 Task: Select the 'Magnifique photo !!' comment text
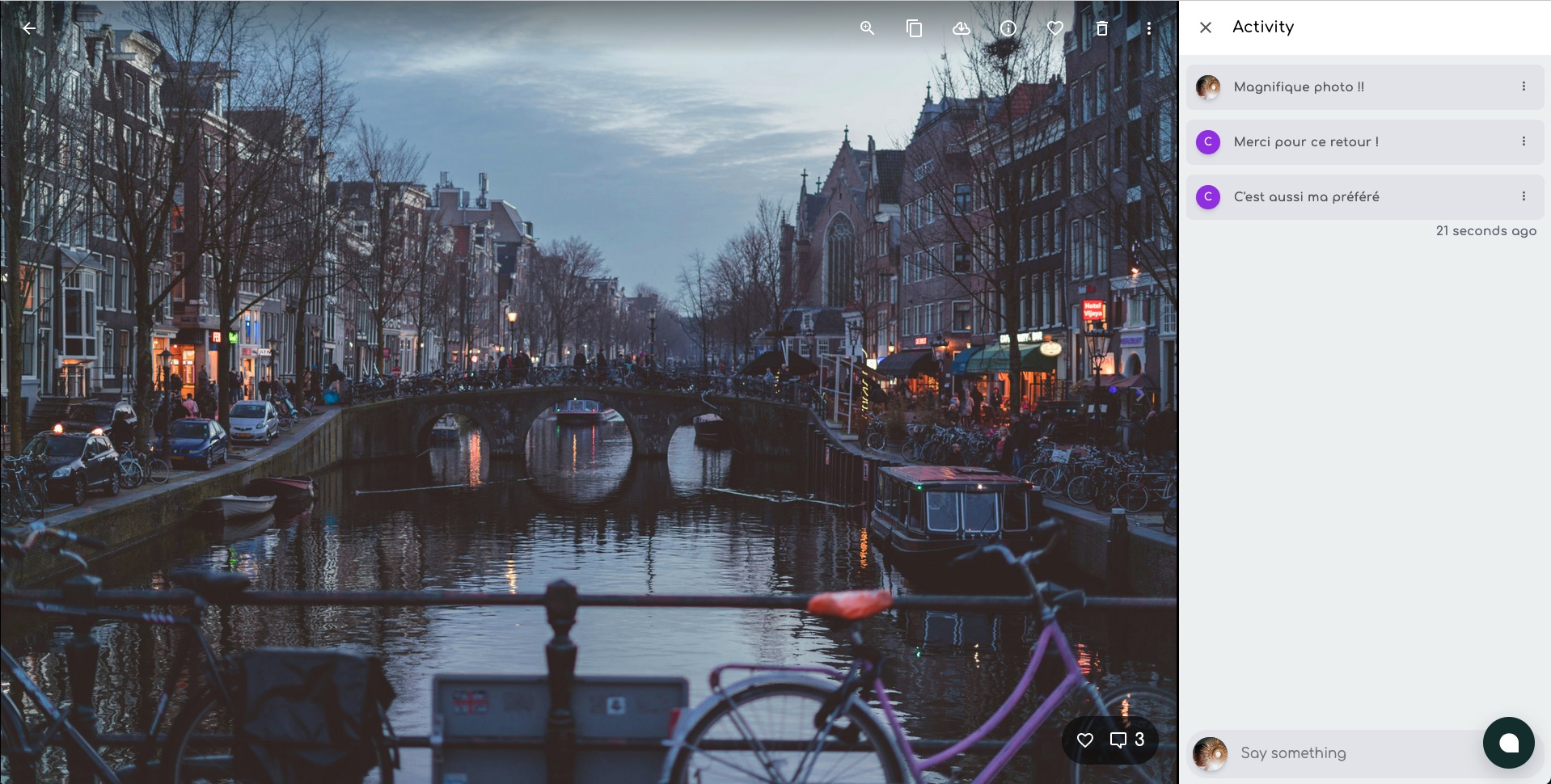[1299, 87]
